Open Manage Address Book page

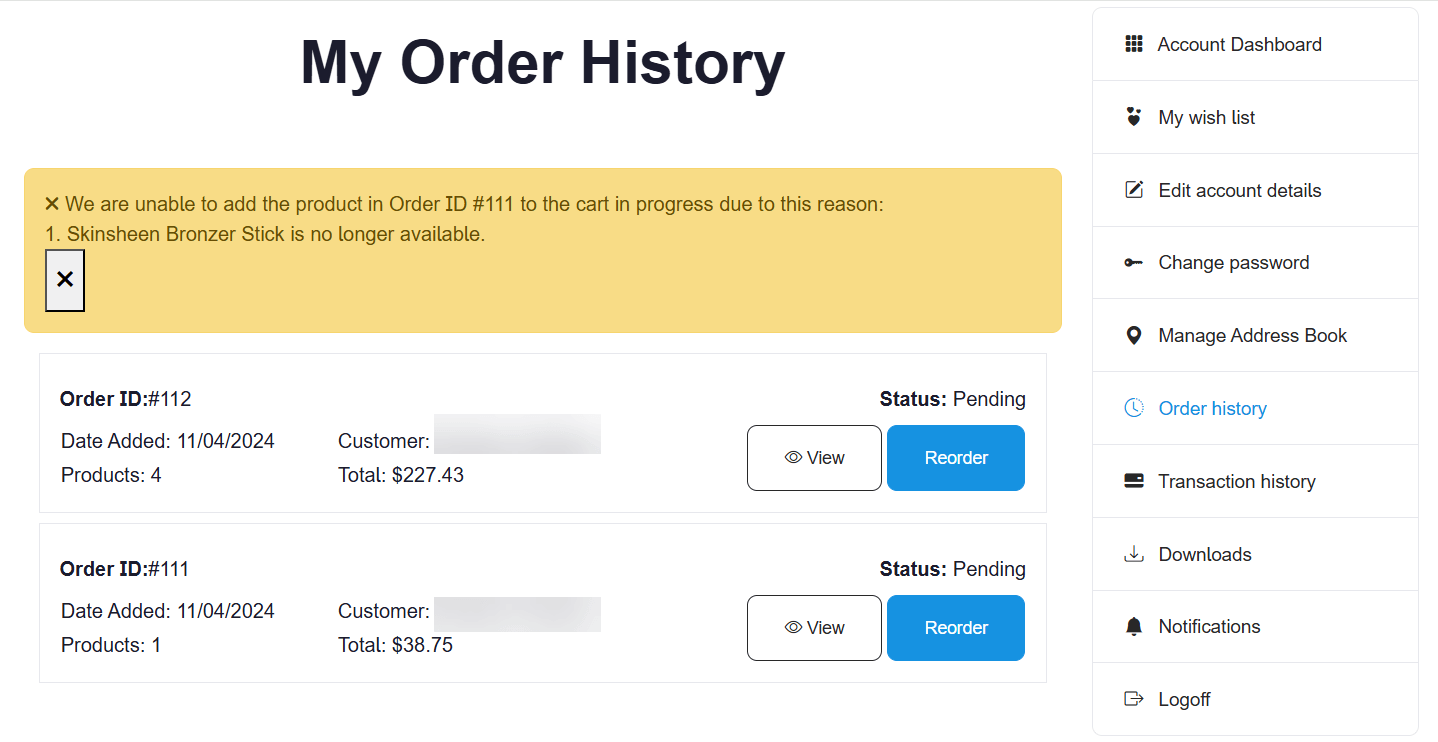(1252, 336)
